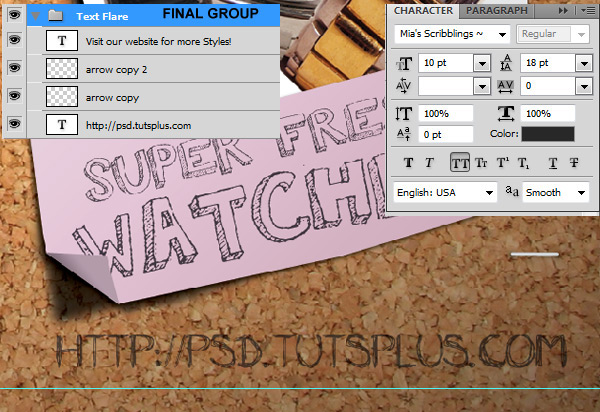Image resolution: width=600 pixels, height=412 pixels.
Task: Click the empty kerning value field
Action: coord(446,86)
